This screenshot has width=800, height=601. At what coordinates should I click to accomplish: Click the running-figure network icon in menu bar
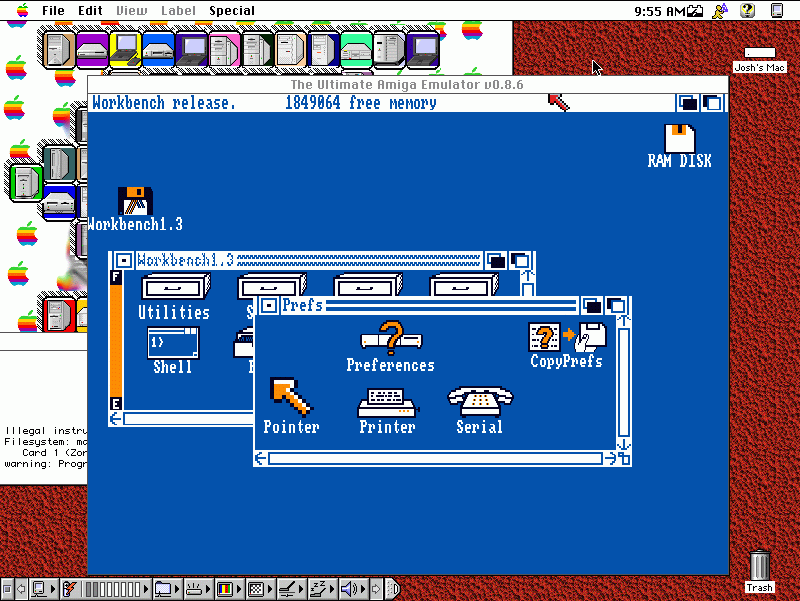tap(720, 10)
